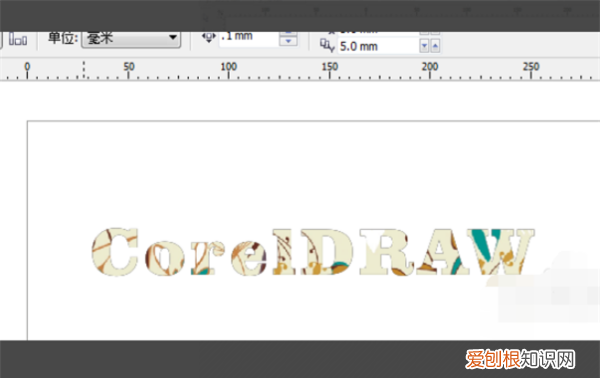Select the patterned CorelDRAW text object

313,252
